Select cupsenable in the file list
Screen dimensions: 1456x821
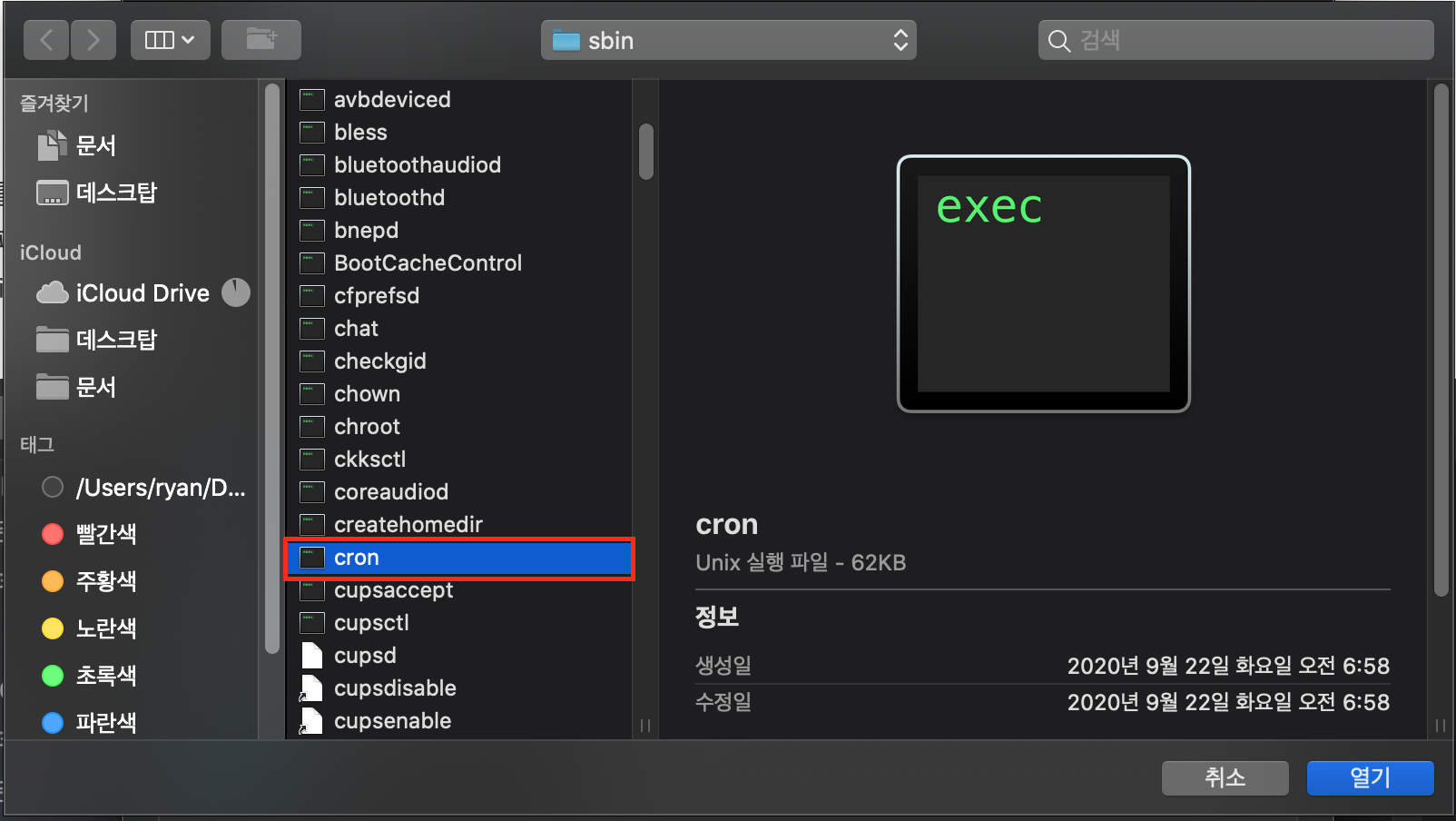[393, 720]
